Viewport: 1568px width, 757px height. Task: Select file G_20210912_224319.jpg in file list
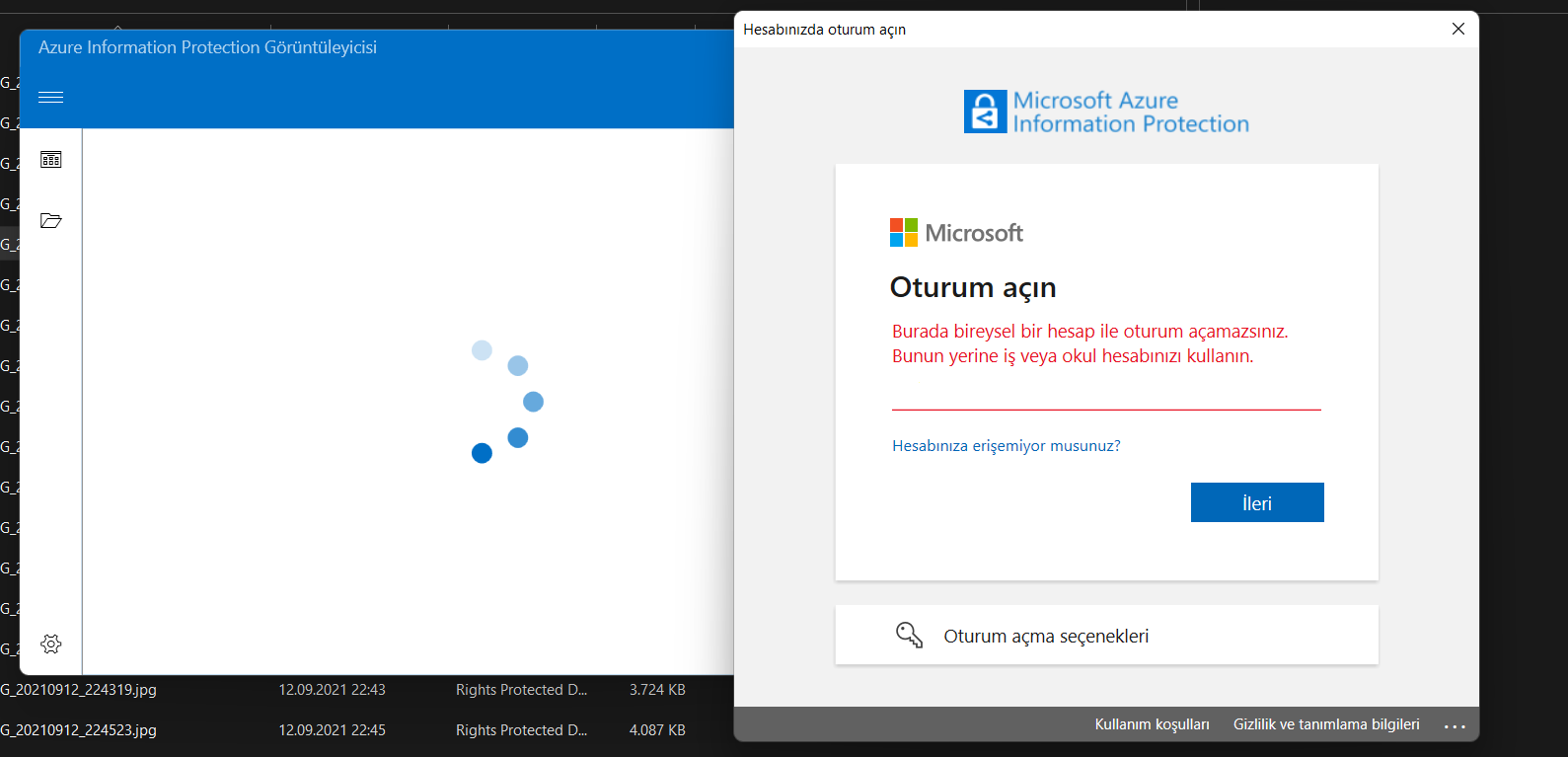[x=79, y=690]
